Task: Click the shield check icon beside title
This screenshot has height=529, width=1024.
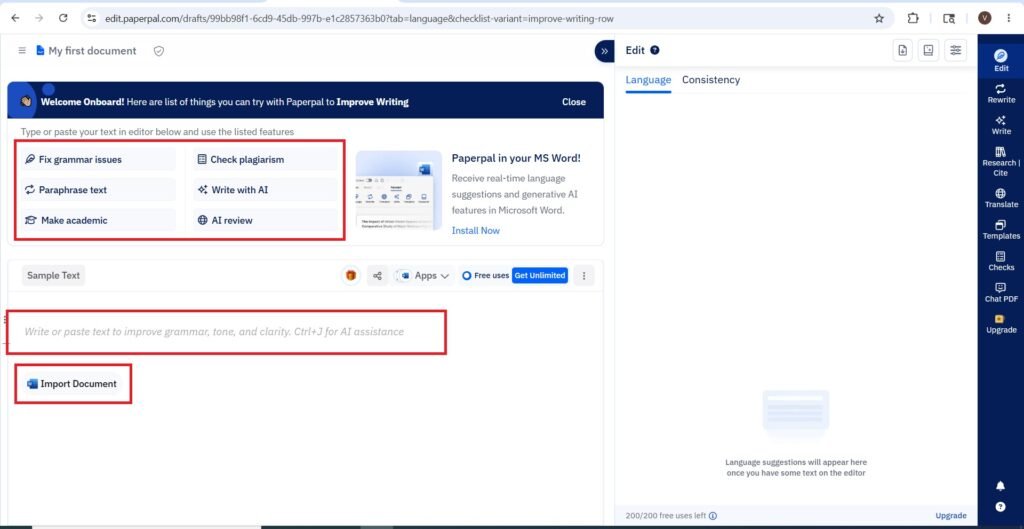Action: coord(159,50)
